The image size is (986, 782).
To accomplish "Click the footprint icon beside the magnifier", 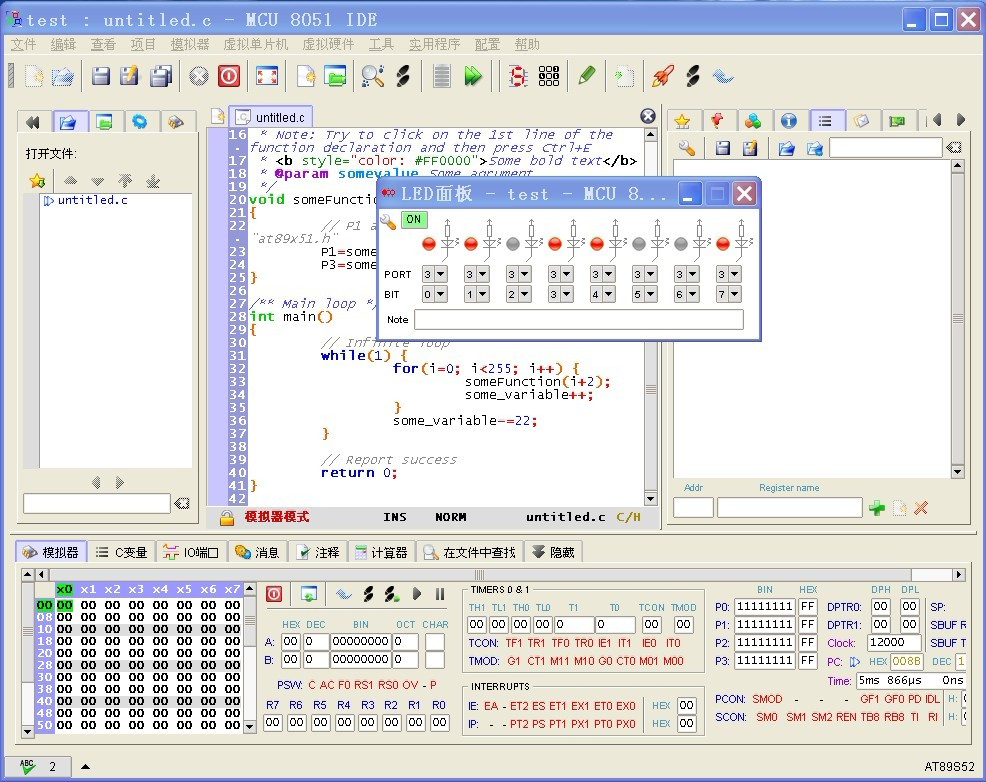I will (x=403, y=76).
